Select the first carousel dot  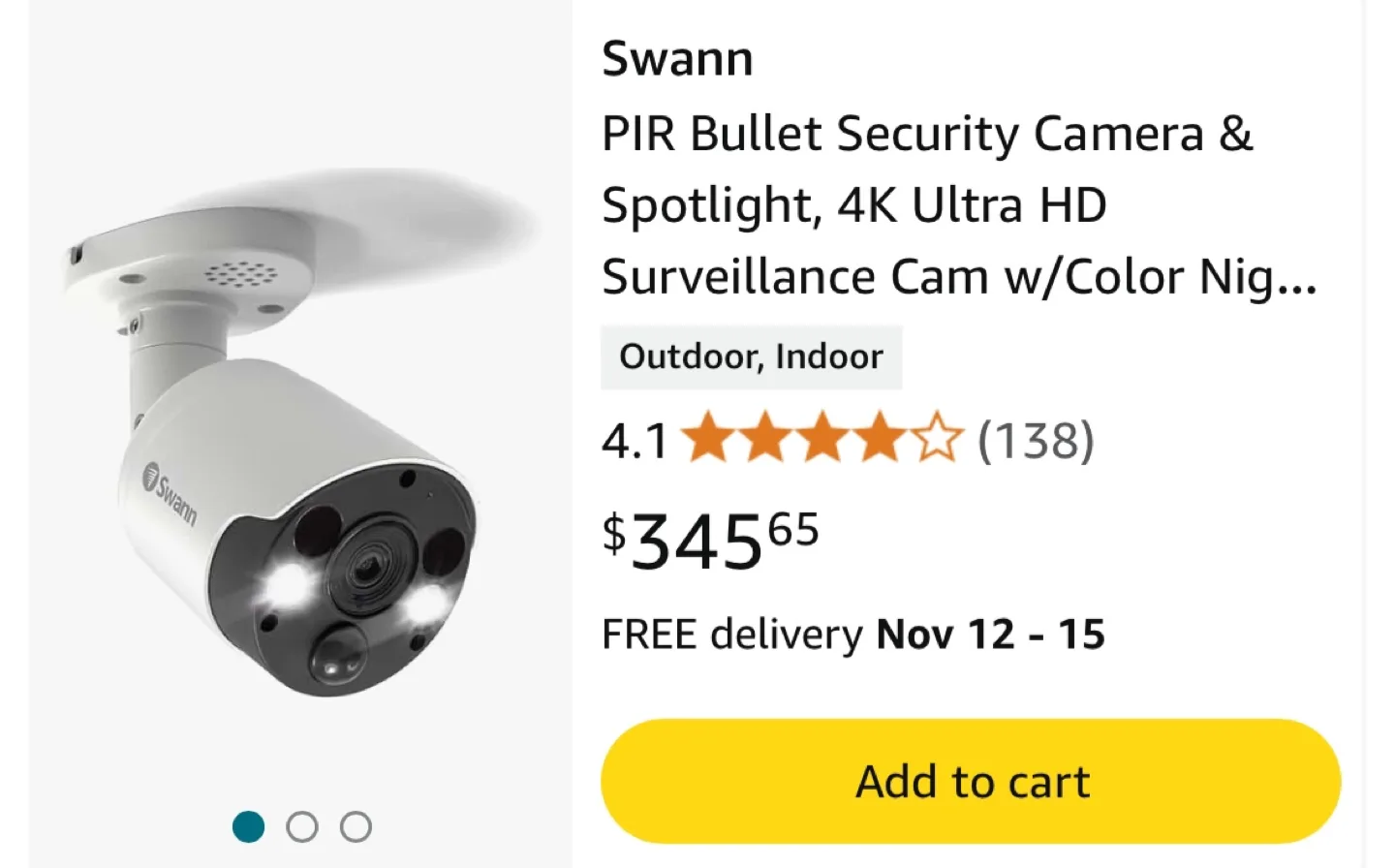250,827
